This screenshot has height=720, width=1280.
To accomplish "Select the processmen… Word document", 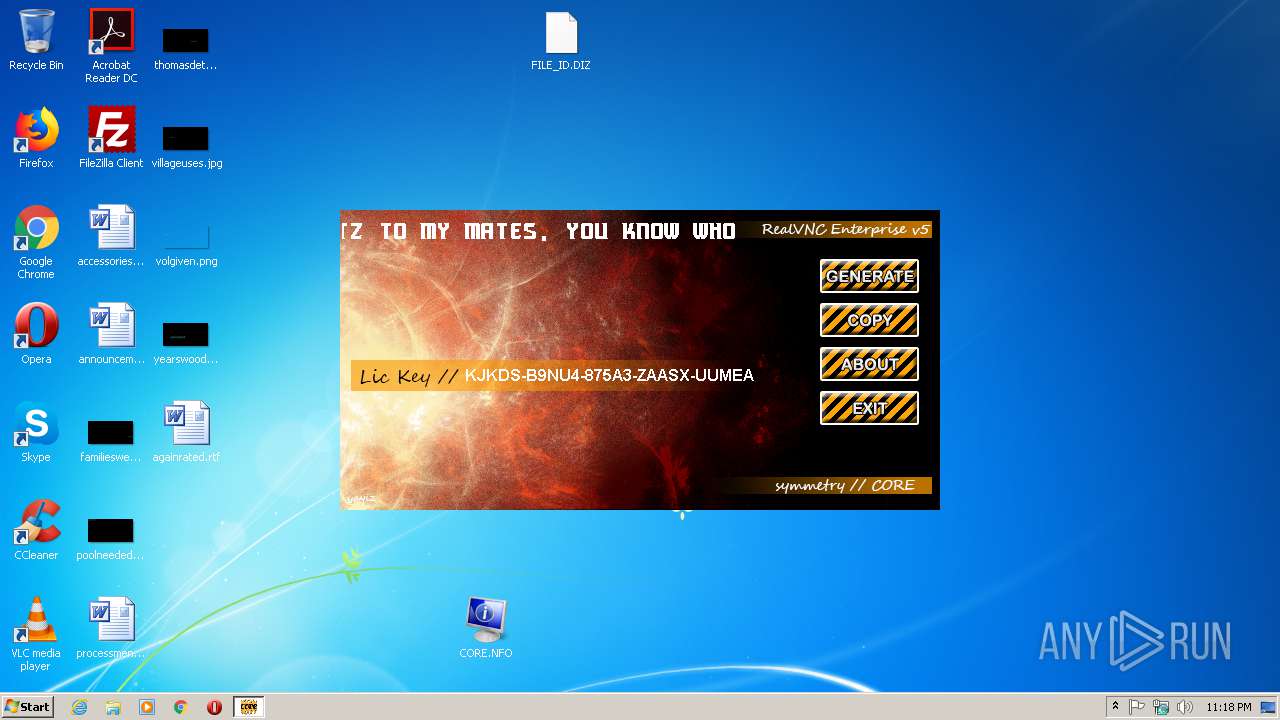I will pyautogui.click(x=111, y=628).
